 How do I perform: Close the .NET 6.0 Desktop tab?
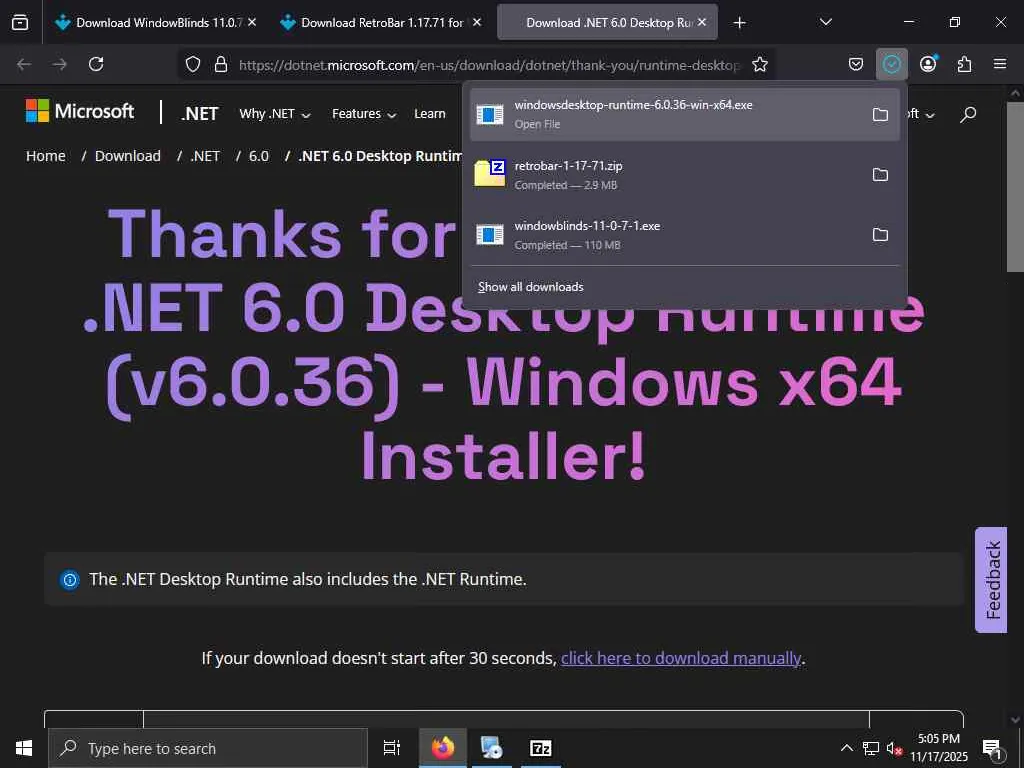702,22
